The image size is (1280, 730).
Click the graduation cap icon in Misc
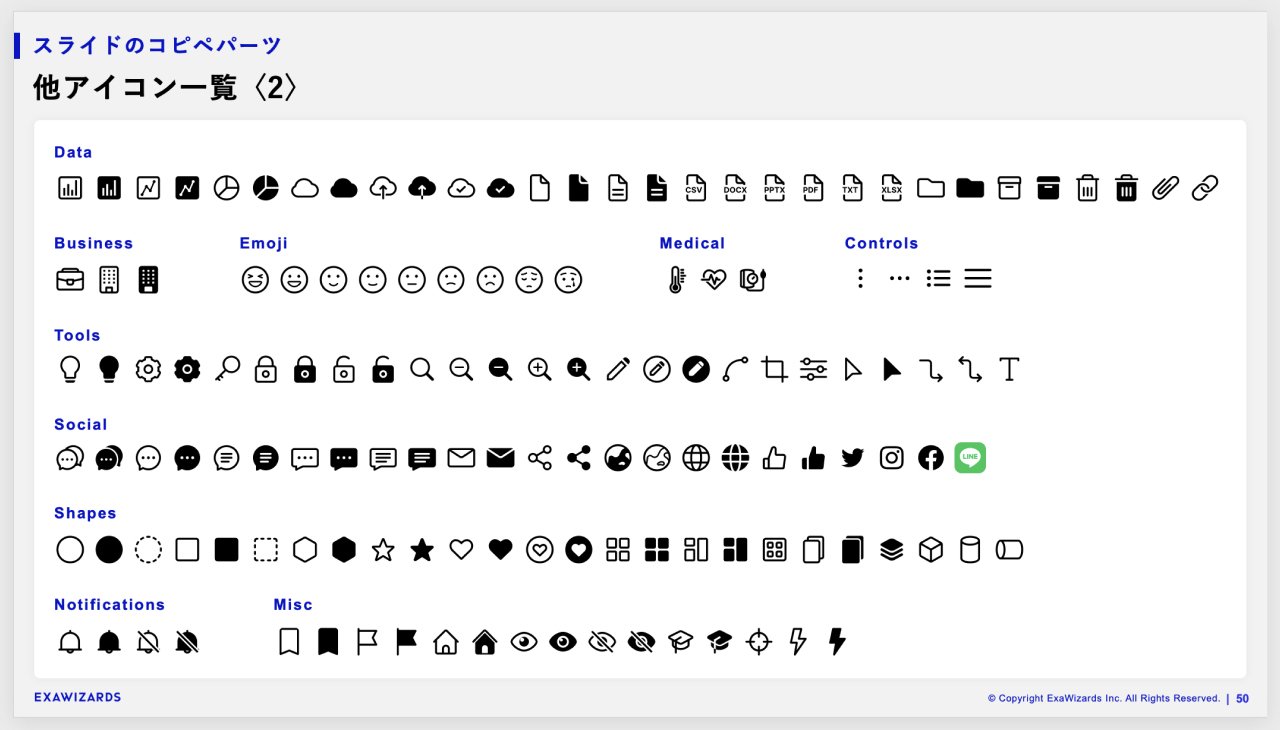tap(681, 641)
